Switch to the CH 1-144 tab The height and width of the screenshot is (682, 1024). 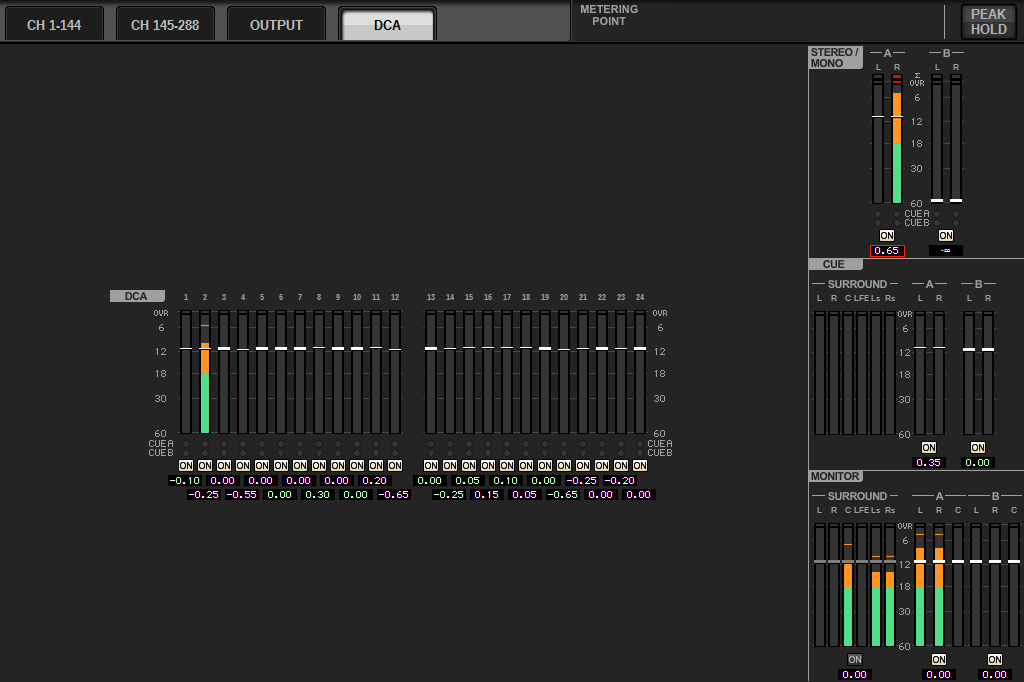[54, 25]
